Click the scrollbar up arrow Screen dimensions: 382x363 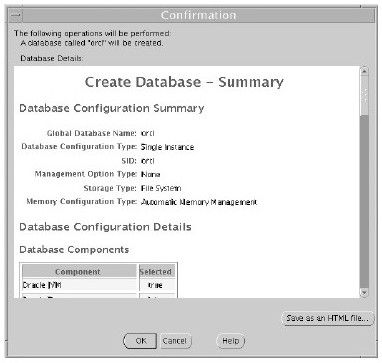point(364,71)
